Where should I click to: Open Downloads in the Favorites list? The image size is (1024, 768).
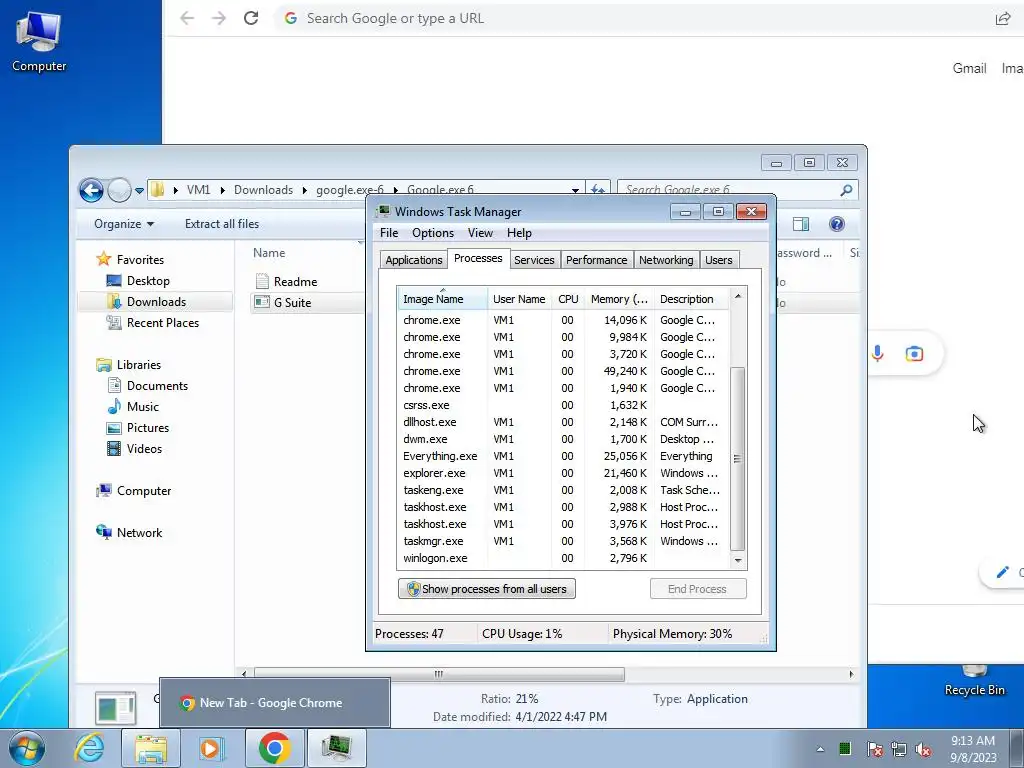pyautogui.click(x=156, y=302)
